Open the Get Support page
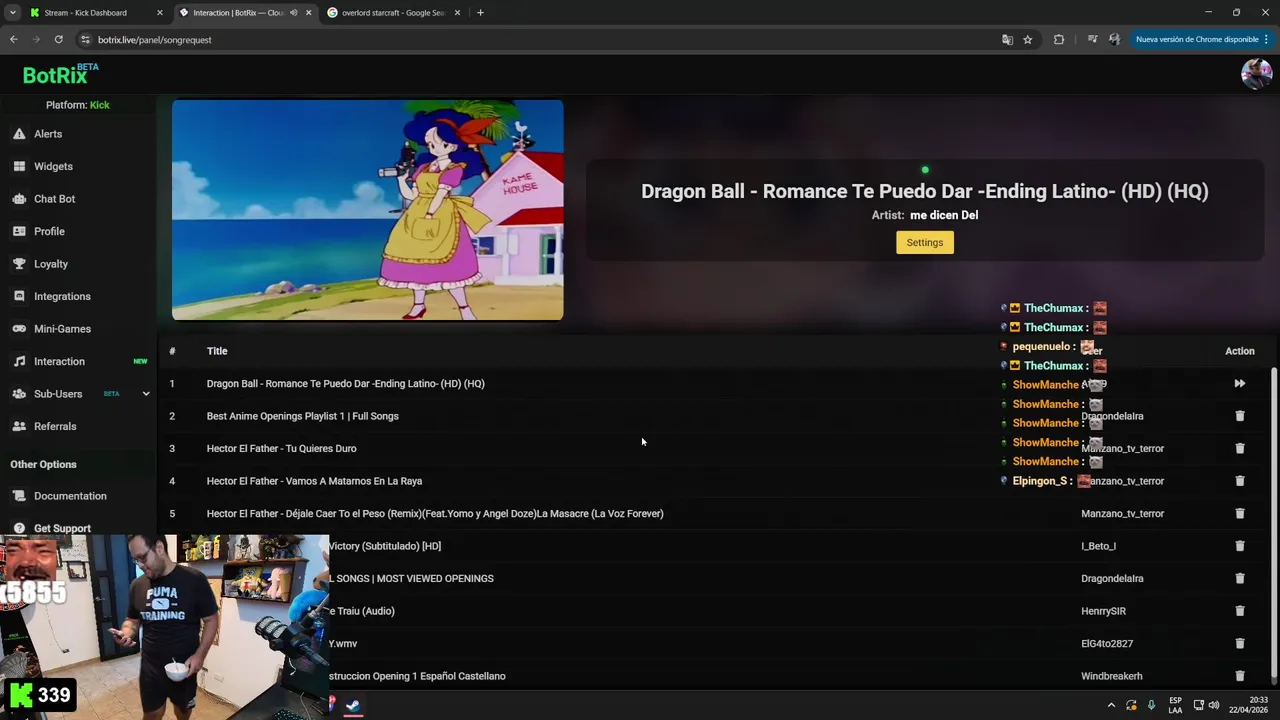 [x=62, y=528]
